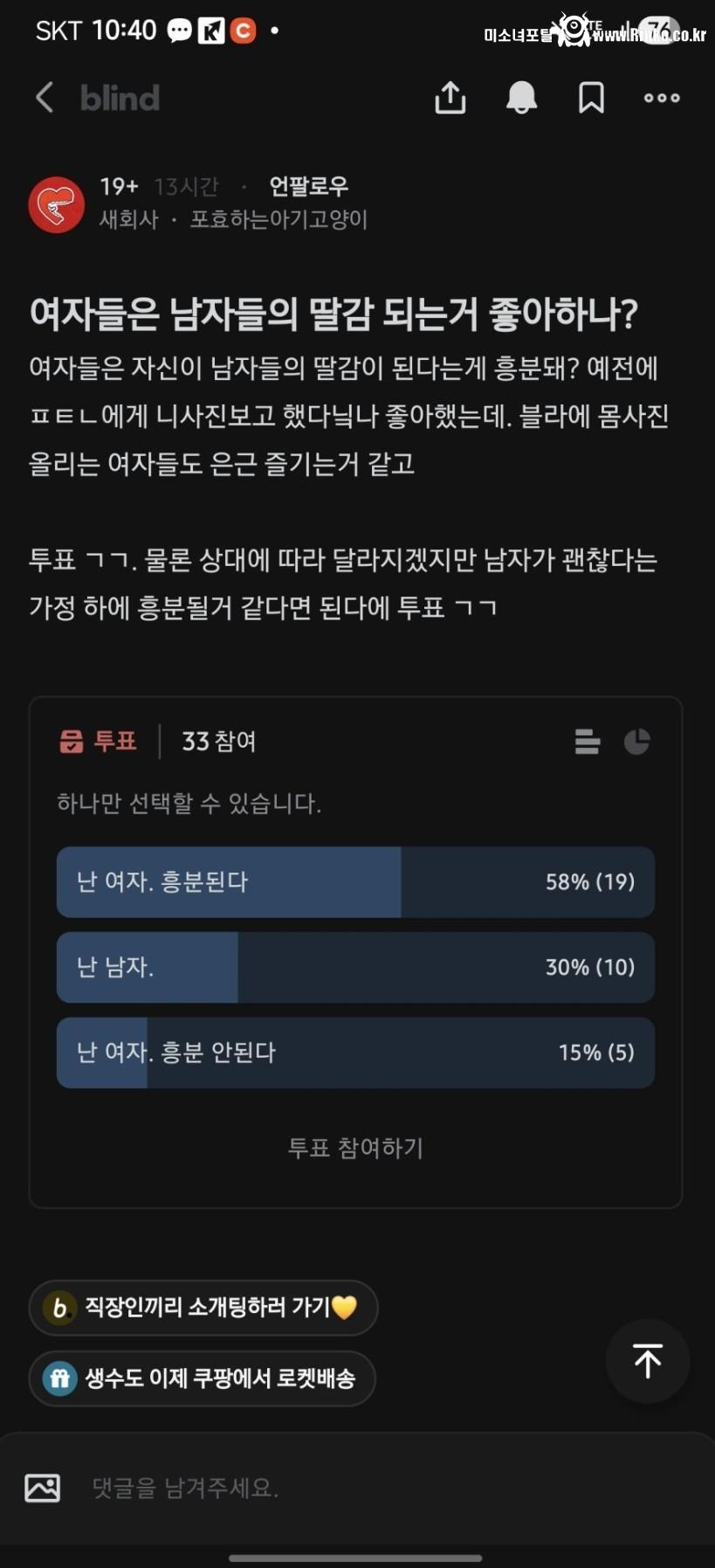Open notifications via the bell icon
The image size is (715, 1568).
point(521,98)
